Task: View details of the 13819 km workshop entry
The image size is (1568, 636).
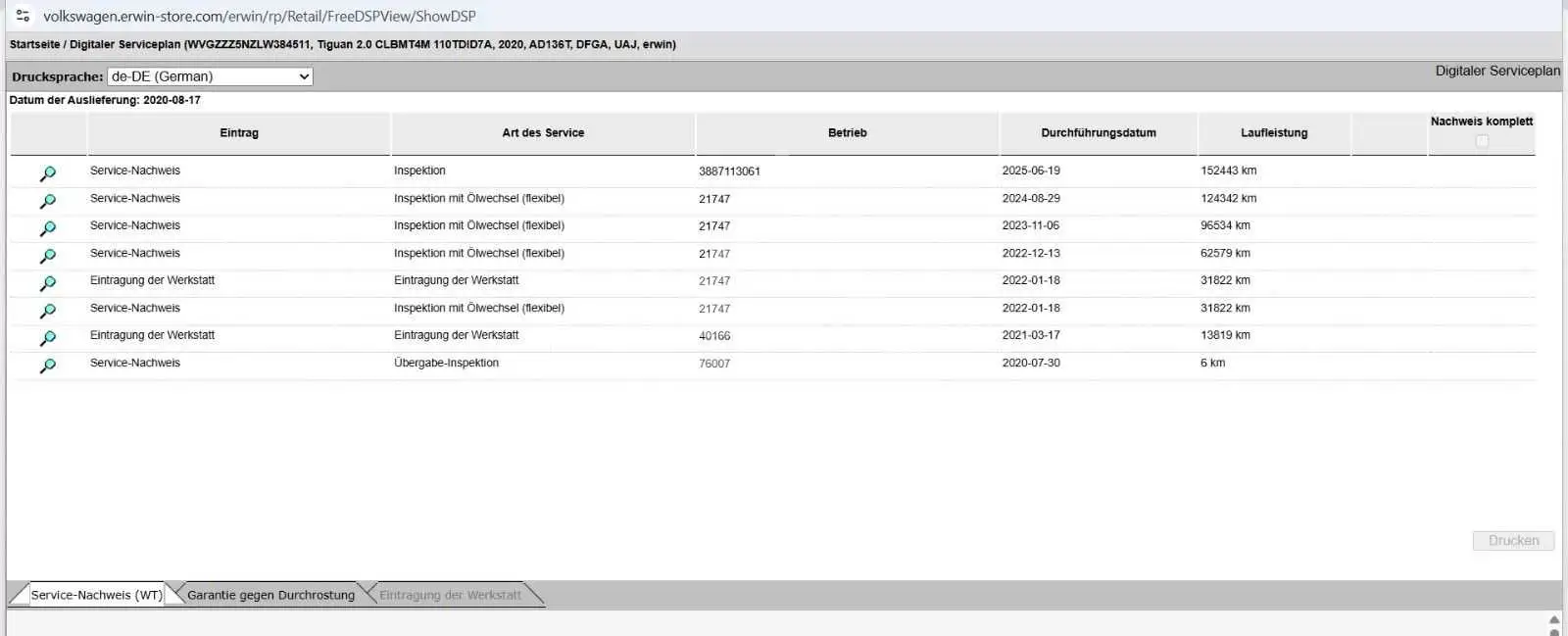Action: click(47, 338)
